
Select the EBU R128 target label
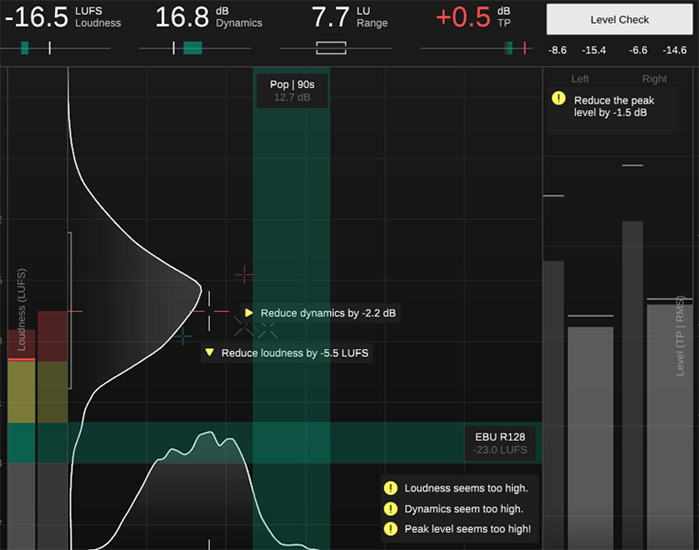(x=500, y=443)
